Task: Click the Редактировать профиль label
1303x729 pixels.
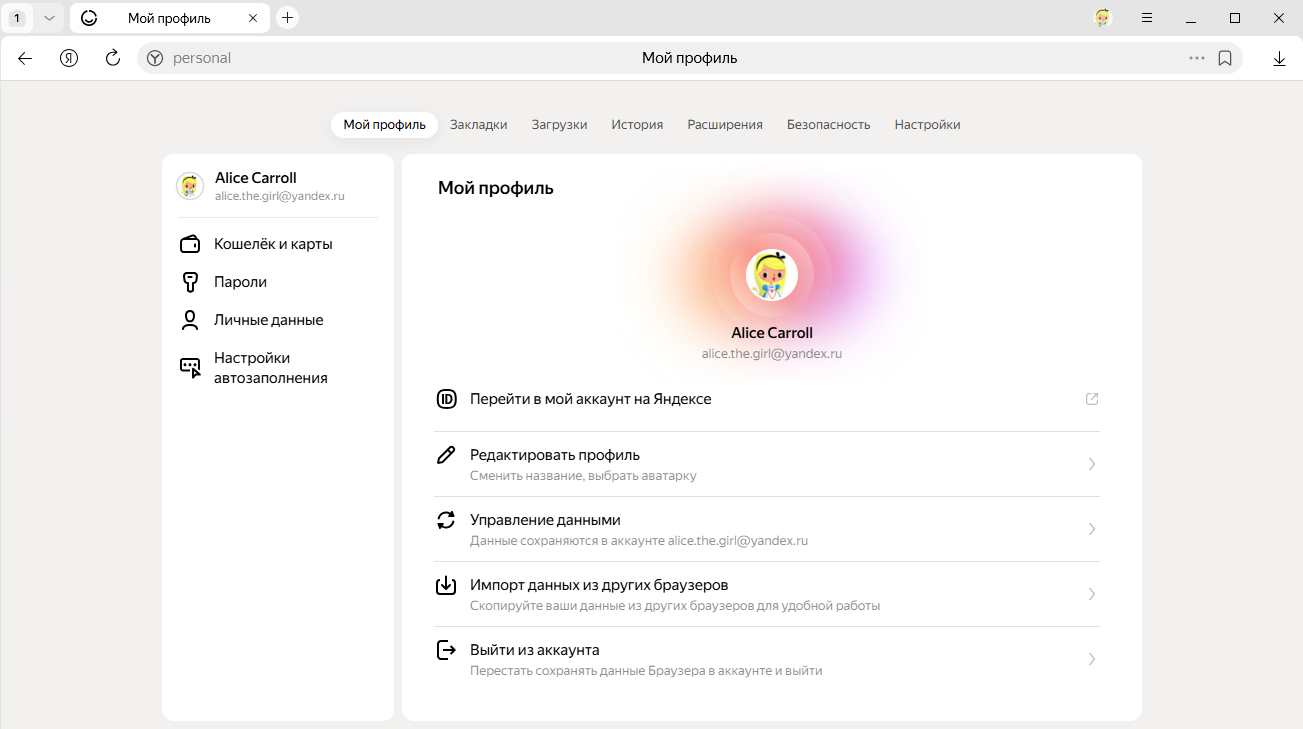Action: point(555,455)
